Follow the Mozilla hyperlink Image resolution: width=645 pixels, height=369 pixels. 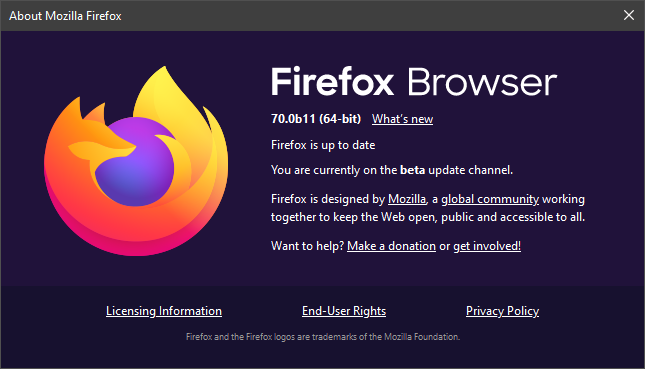coord(407,199)
